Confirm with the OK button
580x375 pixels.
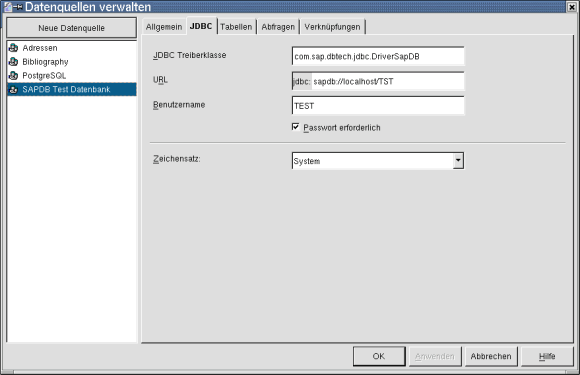click(379, 356)
